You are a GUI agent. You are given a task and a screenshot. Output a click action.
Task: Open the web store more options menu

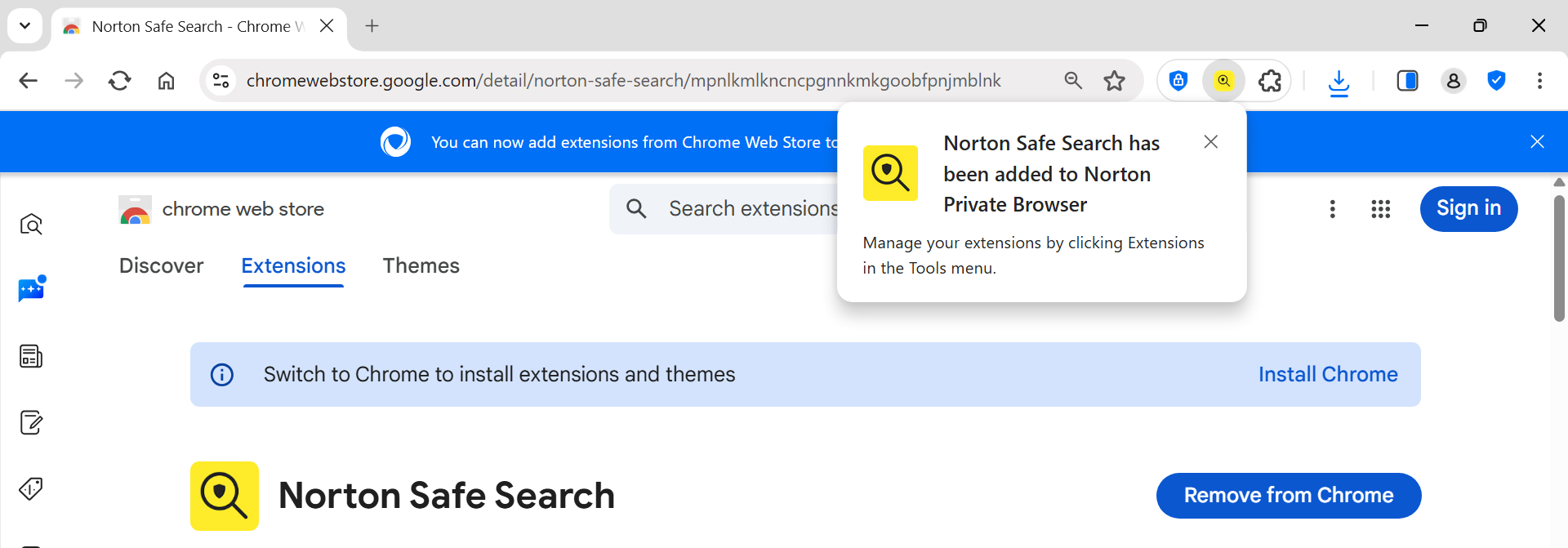click(x=1333, y=209)
